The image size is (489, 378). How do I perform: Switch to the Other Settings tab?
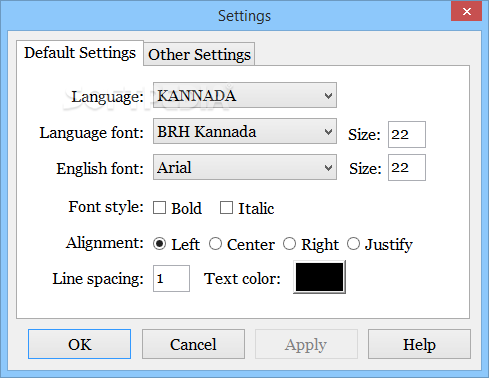[199, 54]
